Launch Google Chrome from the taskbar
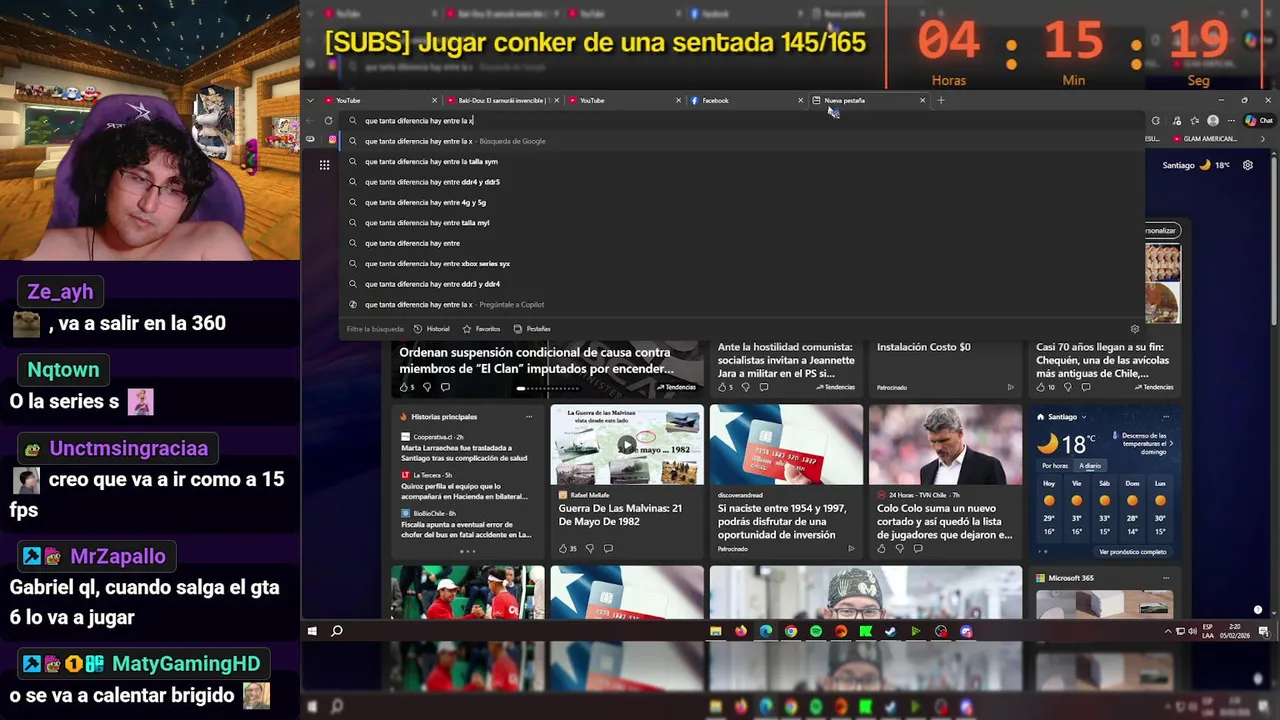 791,631
